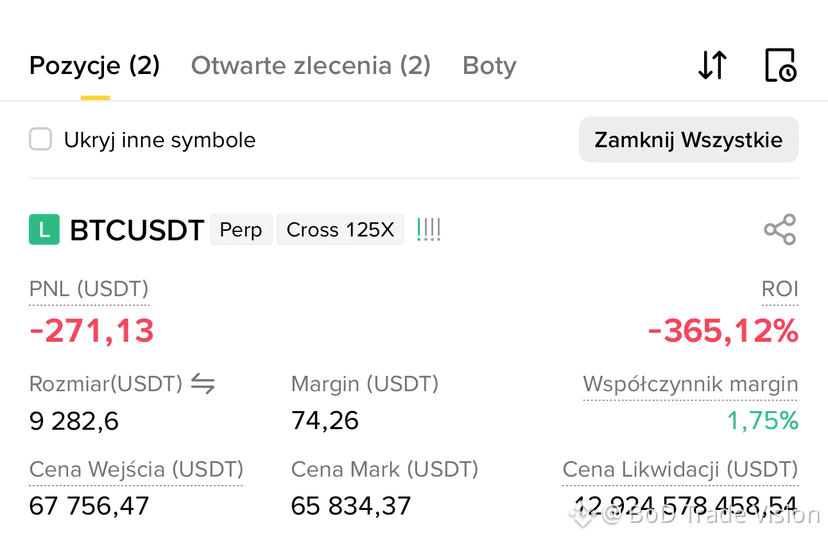
Task: Tap Cena Wejścia (USDT) label
Action: click(x=136, y=469)
